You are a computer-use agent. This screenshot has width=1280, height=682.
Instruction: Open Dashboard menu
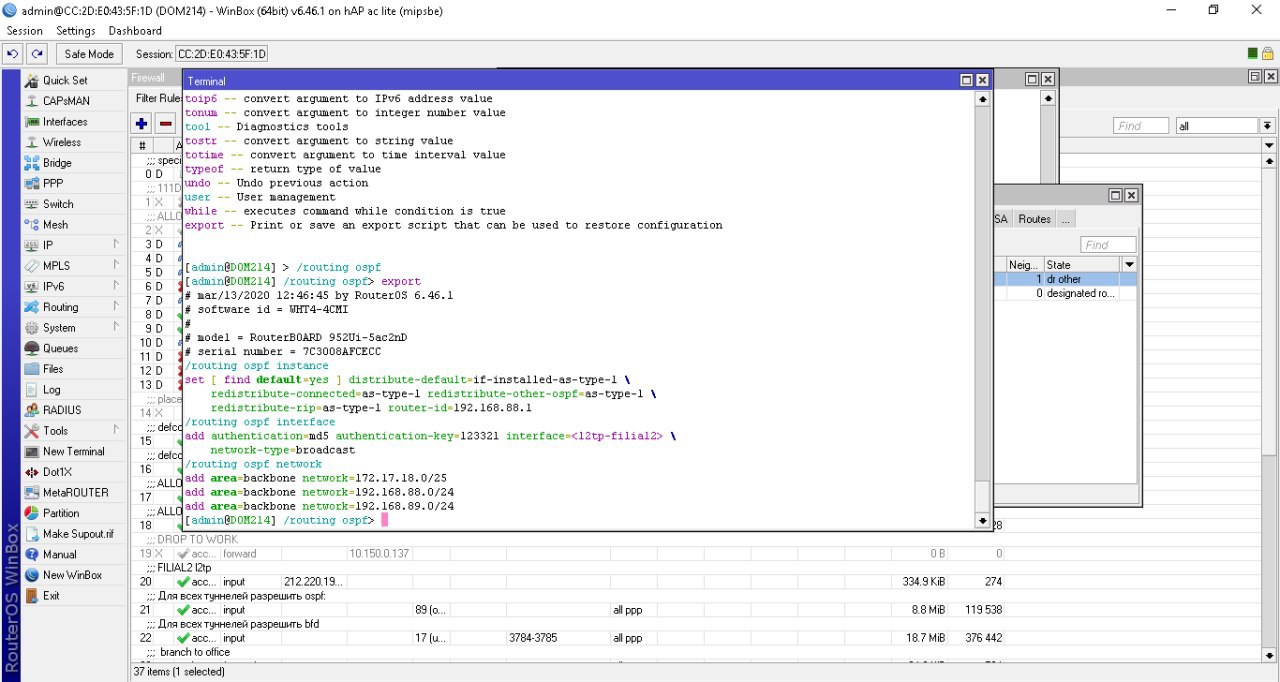tap(135, 31)
